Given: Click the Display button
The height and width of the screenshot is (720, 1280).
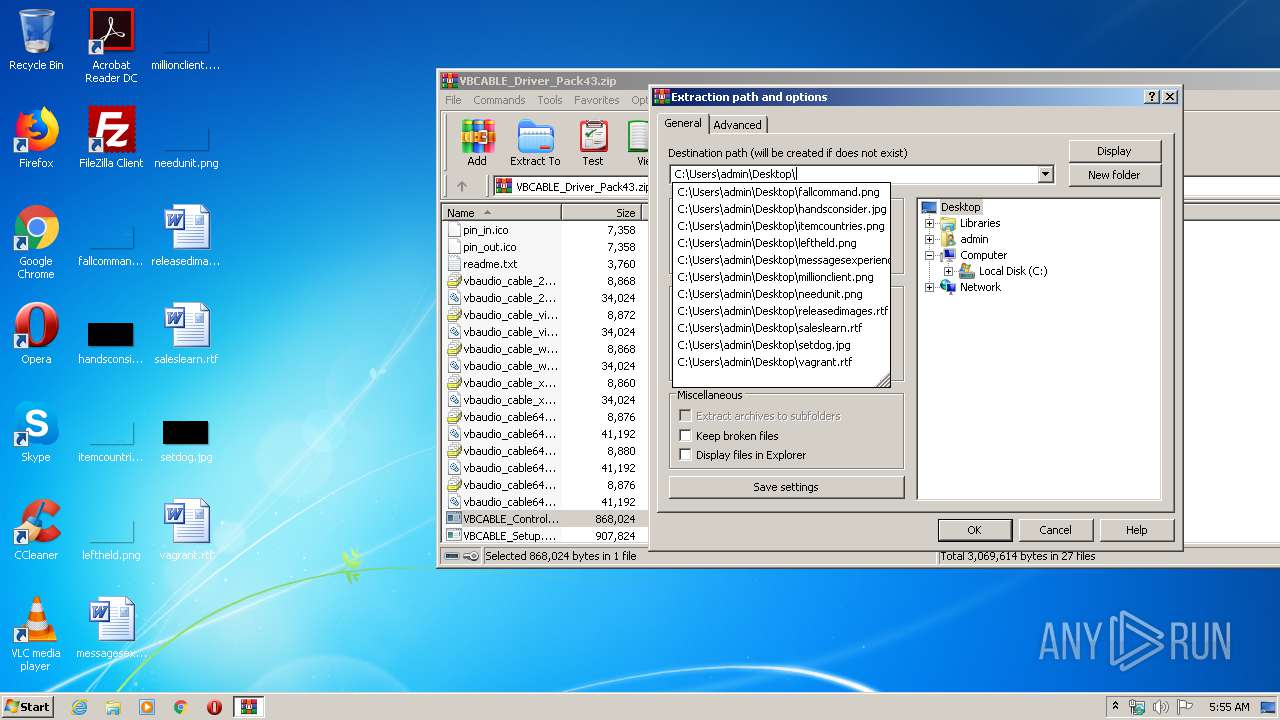Looking at the screenshot, I should coord(1114,151).
